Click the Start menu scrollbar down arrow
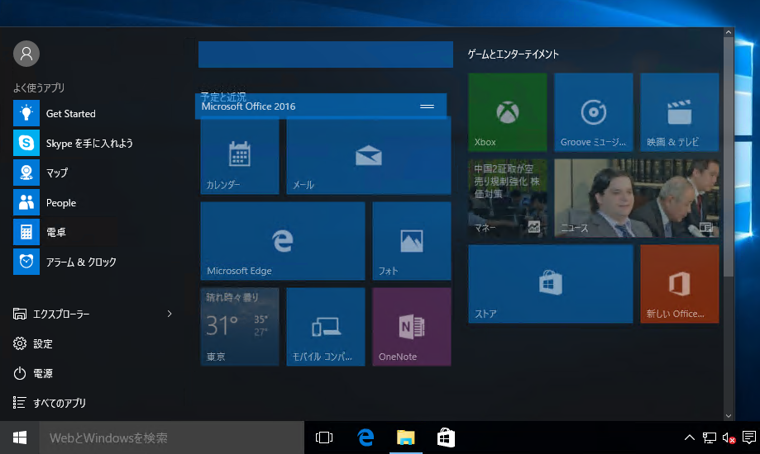760x454 pixels. (728, 416)
